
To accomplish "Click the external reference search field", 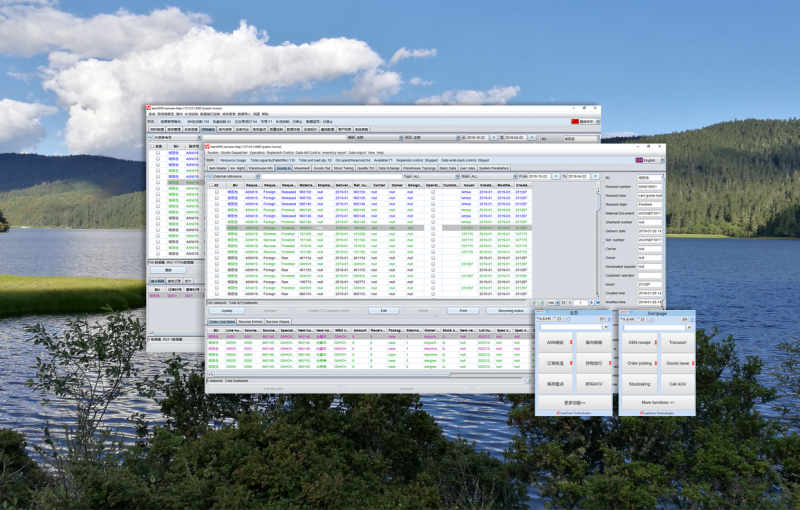I will tap(331, 176).
